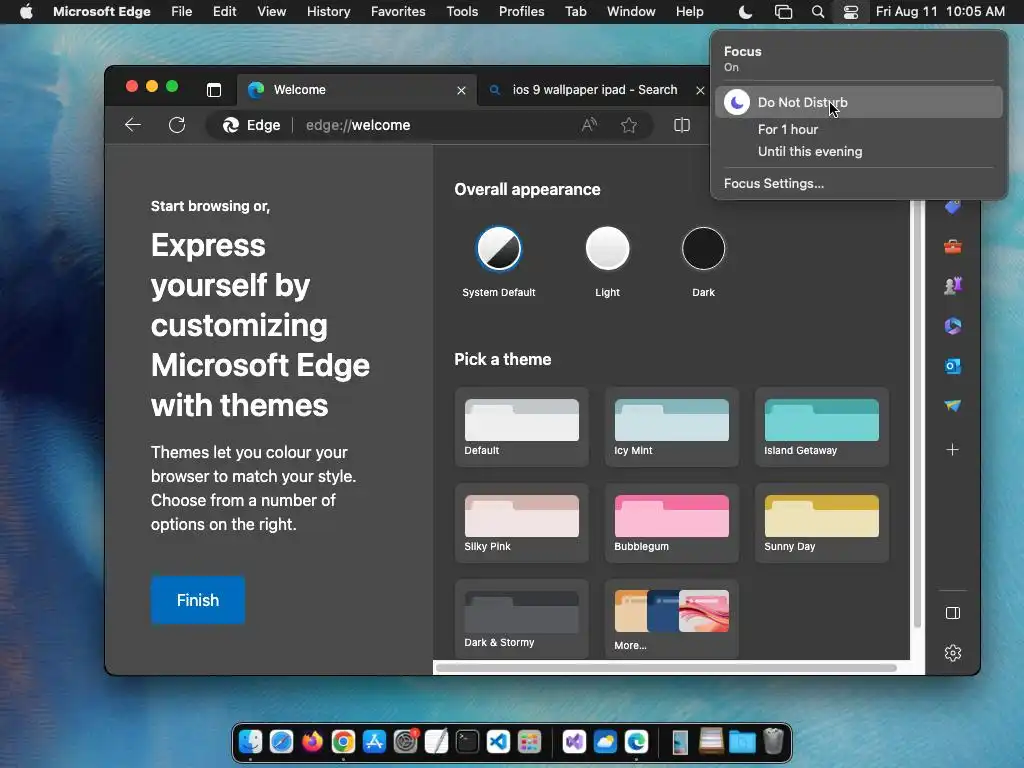Click the browser back arrow
1024x768 pixels.
pos(133,125)
